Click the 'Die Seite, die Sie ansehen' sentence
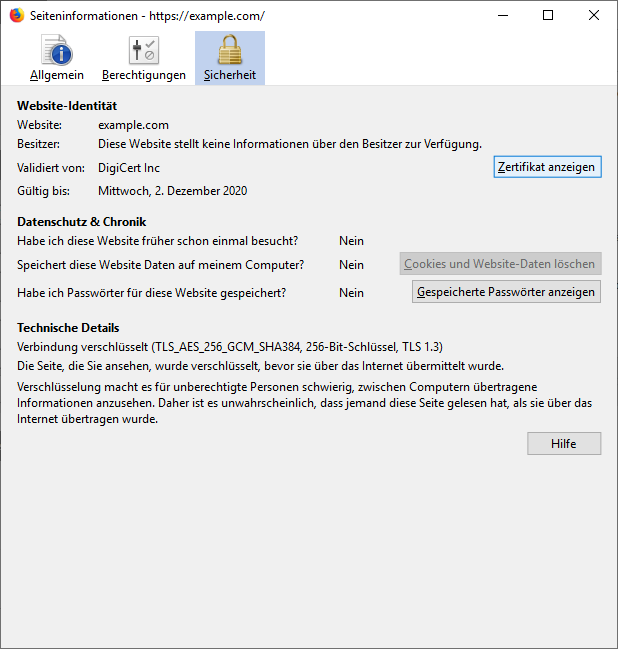Image resolution: width=618 pixels, height=649 pixels. point(260,366)
